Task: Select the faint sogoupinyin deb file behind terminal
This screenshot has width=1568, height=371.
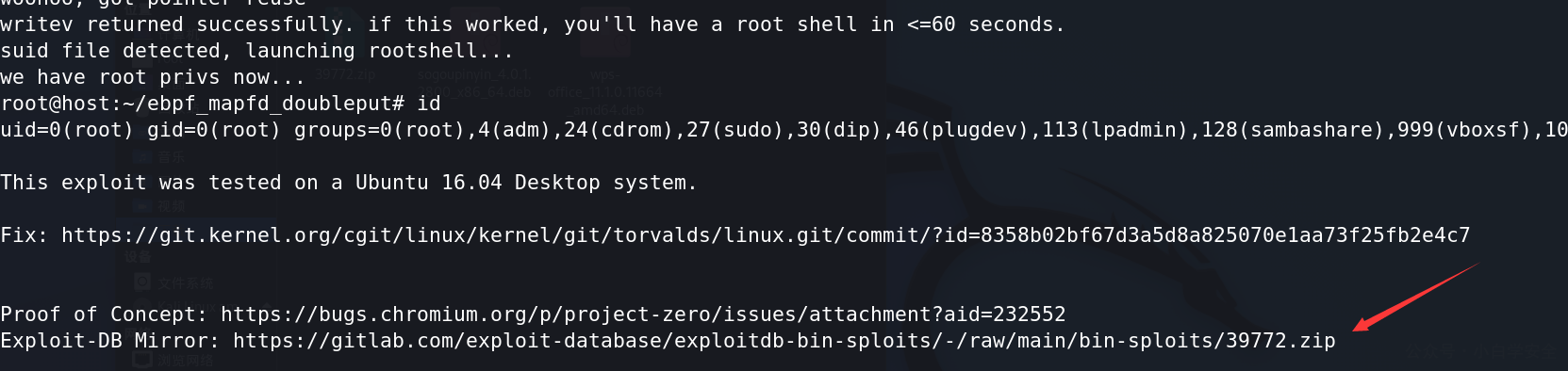Action: point(473,83)
